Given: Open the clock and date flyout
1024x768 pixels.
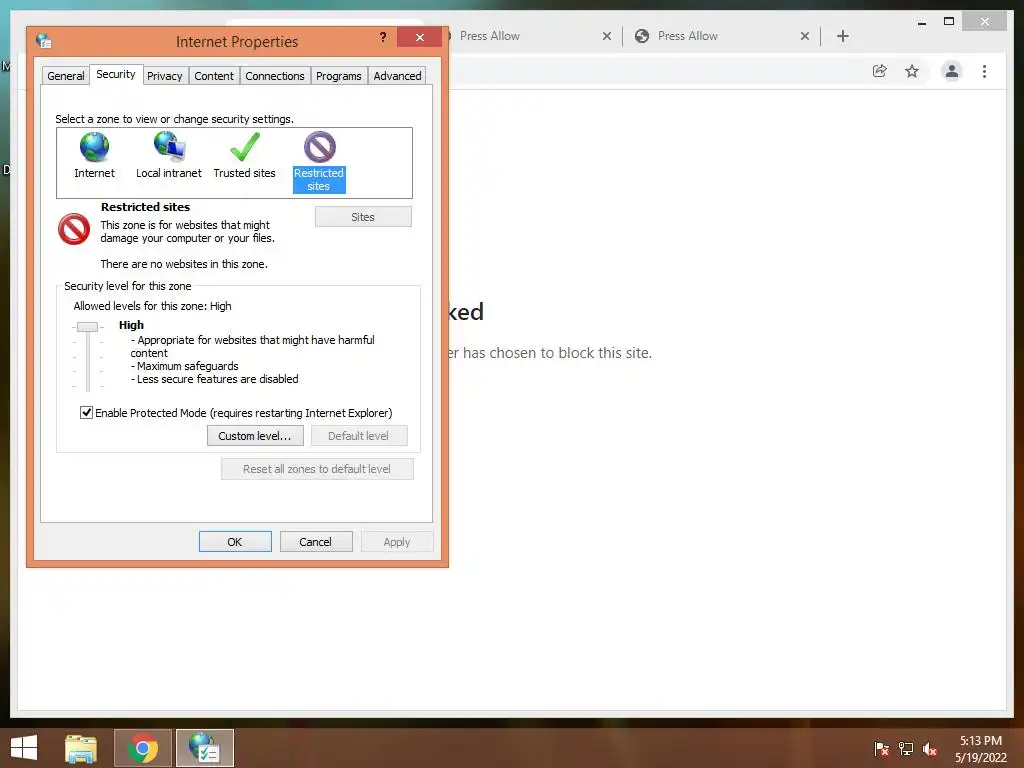Looking at the screenshot, I should coord(981,749).
